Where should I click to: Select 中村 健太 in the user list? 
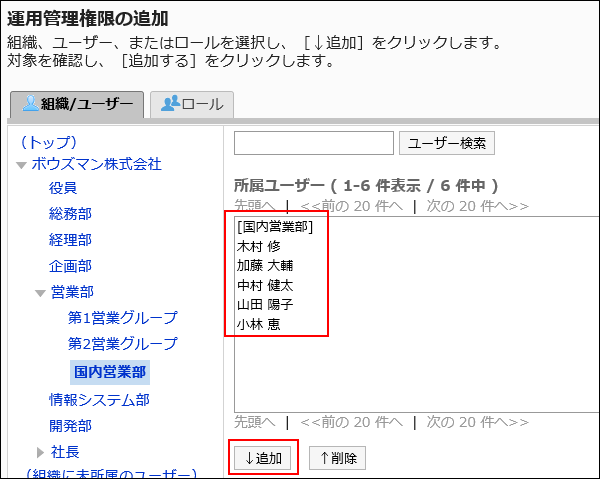[265, 285]
